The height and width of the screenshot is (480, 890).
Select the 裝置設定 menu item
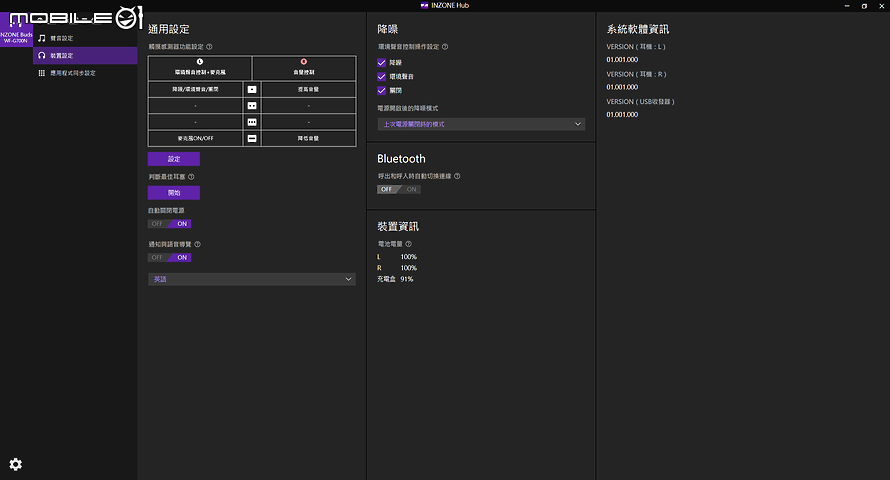[85, 56]
